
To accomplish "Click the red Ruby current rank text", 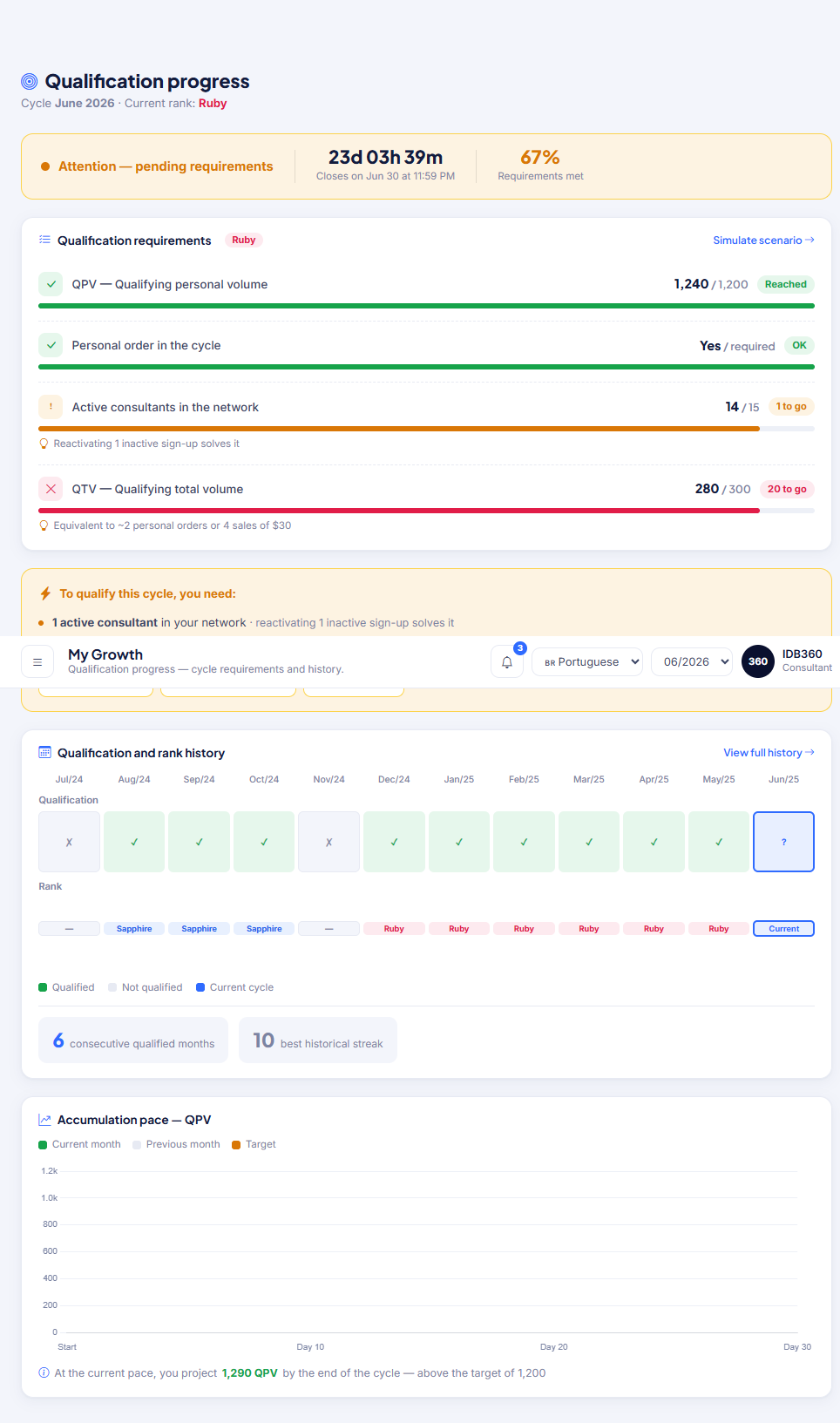I will tap(213, 103).
